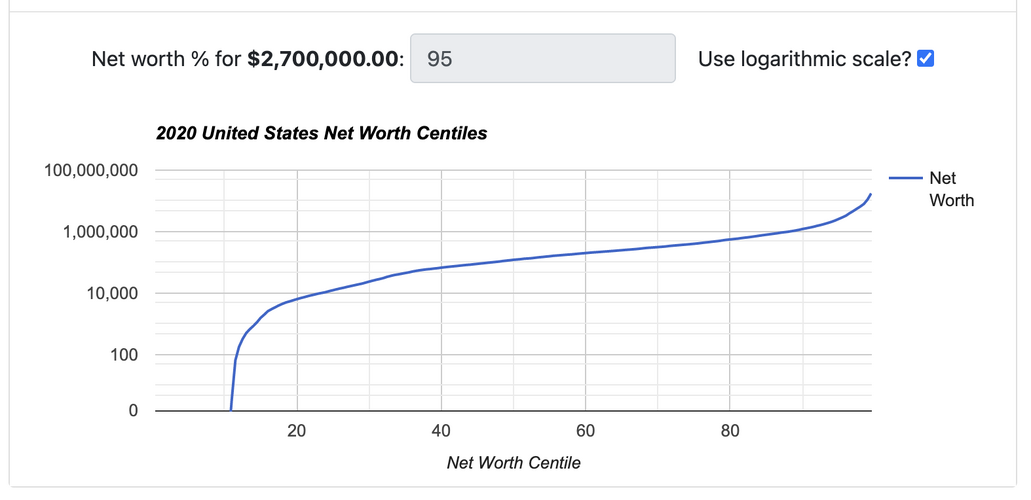Click the 'Use logarithmic scale?' label text
1031x500 pixels.
805,59
